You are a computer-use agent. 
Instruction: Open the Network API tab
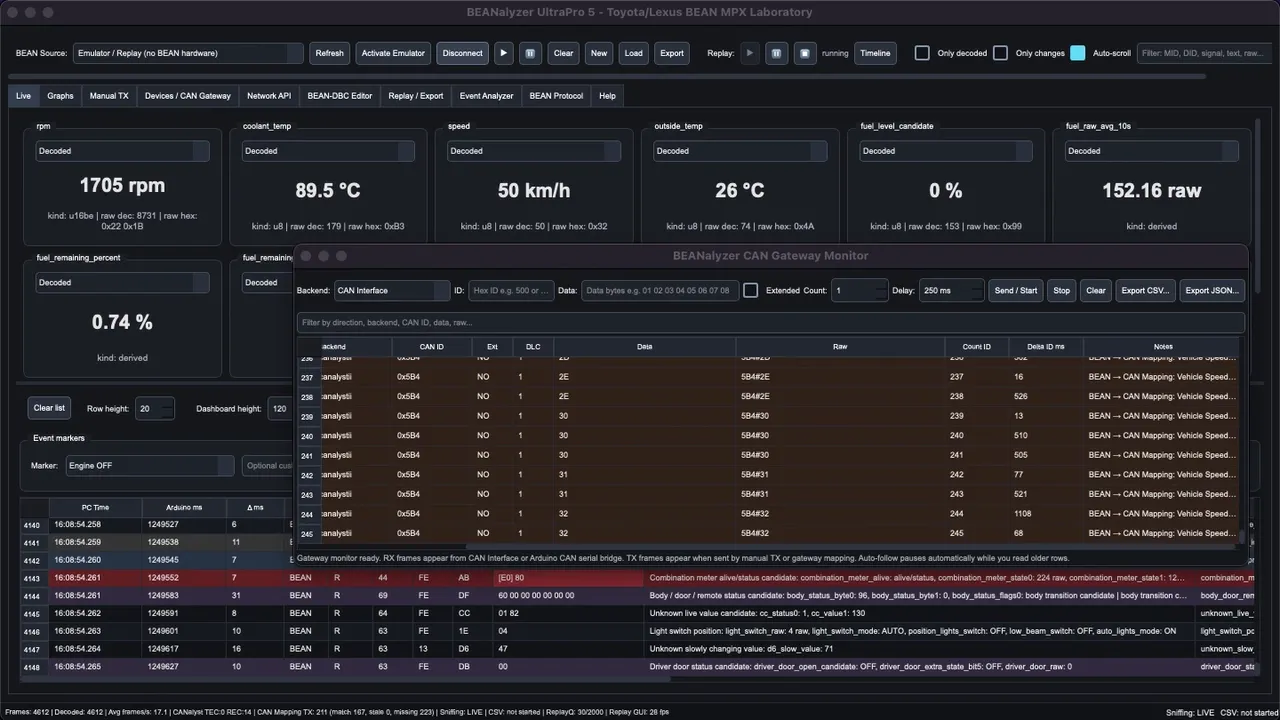[x=269, y=96]
